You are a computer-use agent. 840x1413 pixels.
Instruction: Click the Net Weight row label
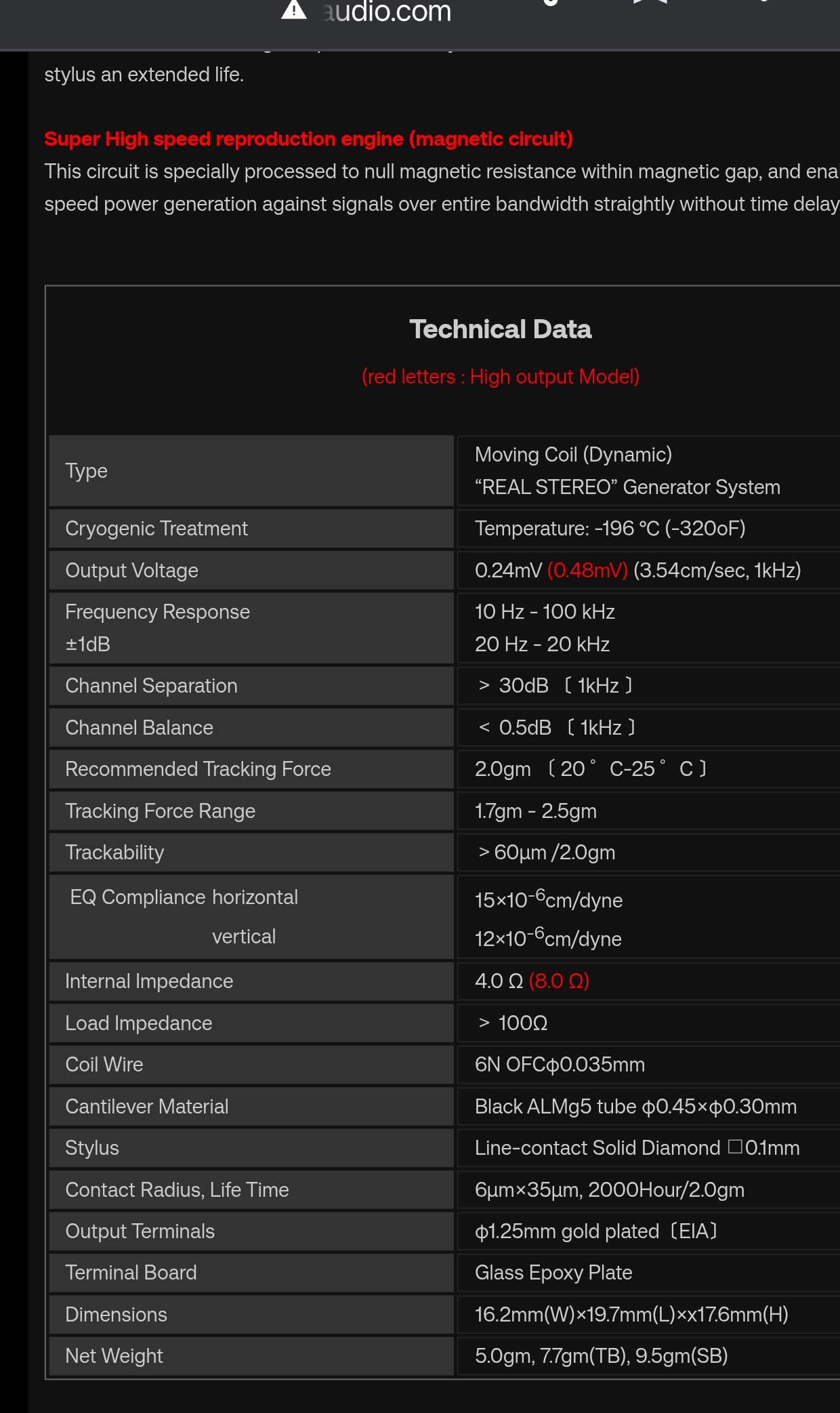[x=114, y=1356]
